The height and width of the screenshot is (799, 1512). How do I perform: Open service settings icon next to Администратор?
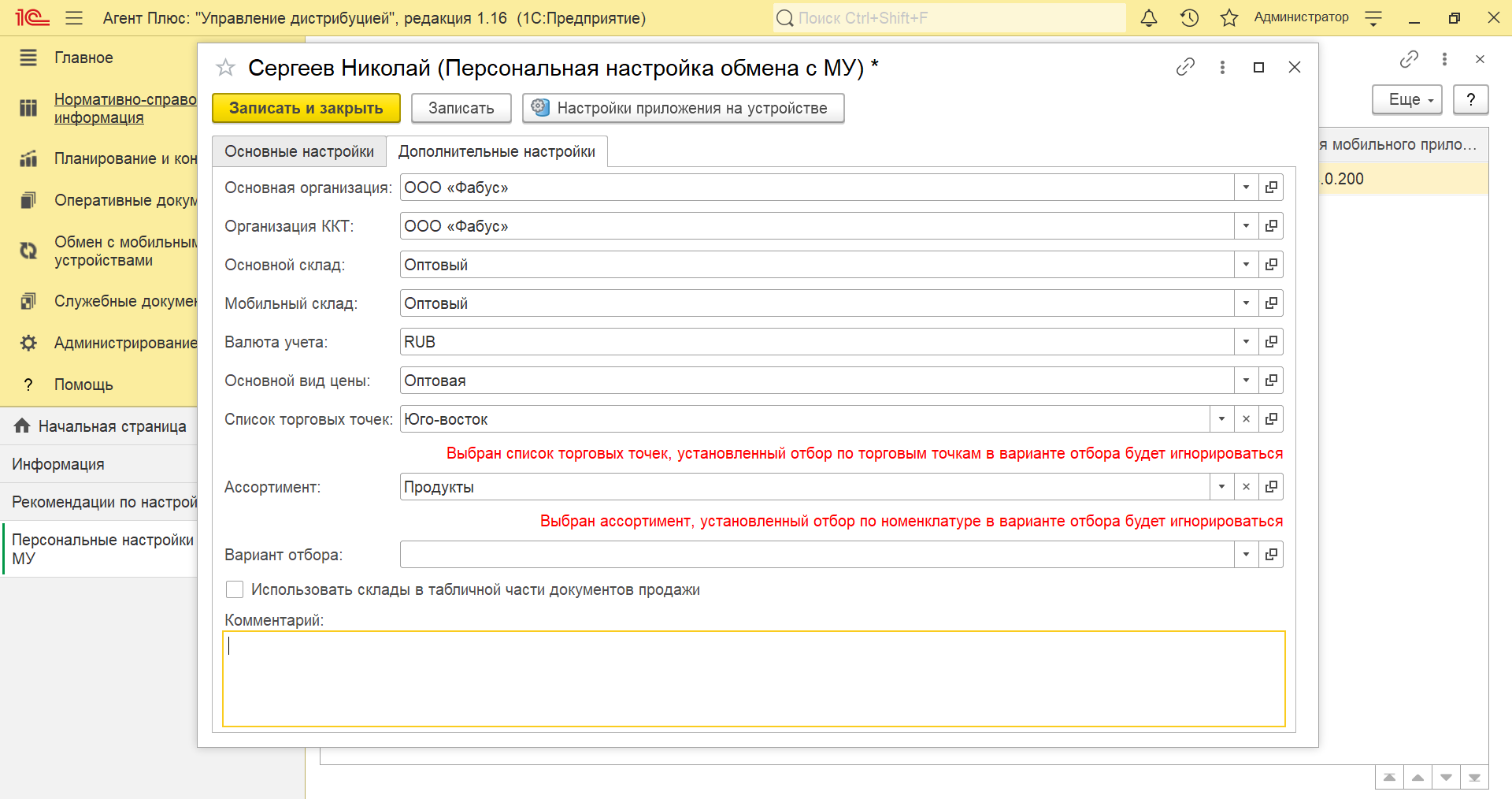pyautogui.click(x=1373, y=18)
